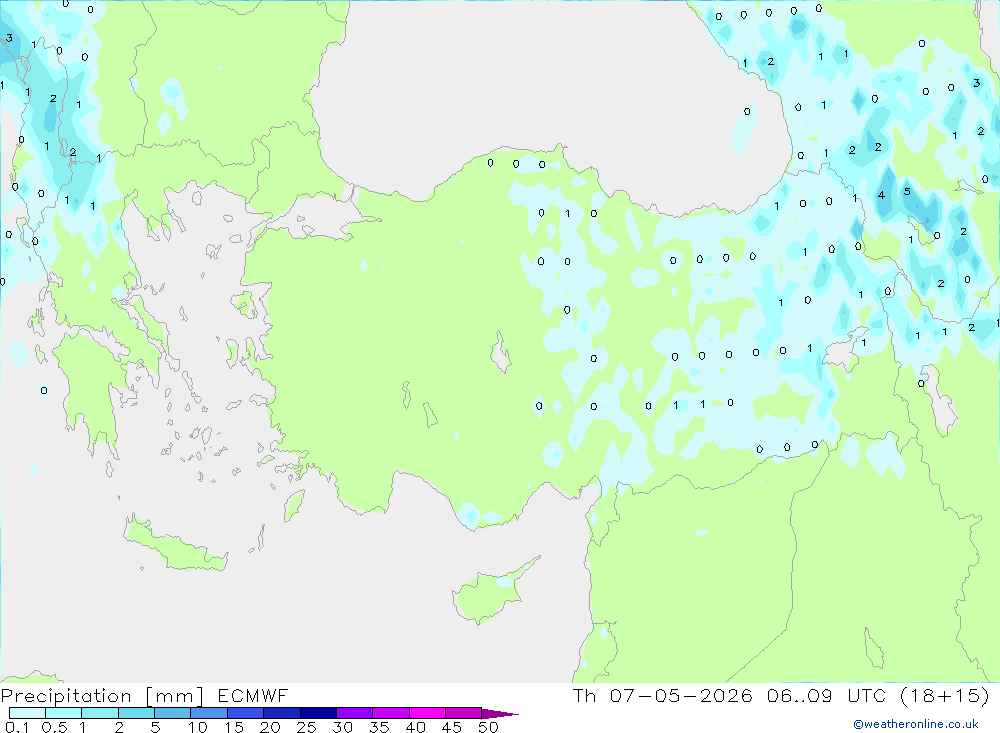Click the 5–10 mm legend swatch
The image size is (1000, 733).
[x=172, y=713]
